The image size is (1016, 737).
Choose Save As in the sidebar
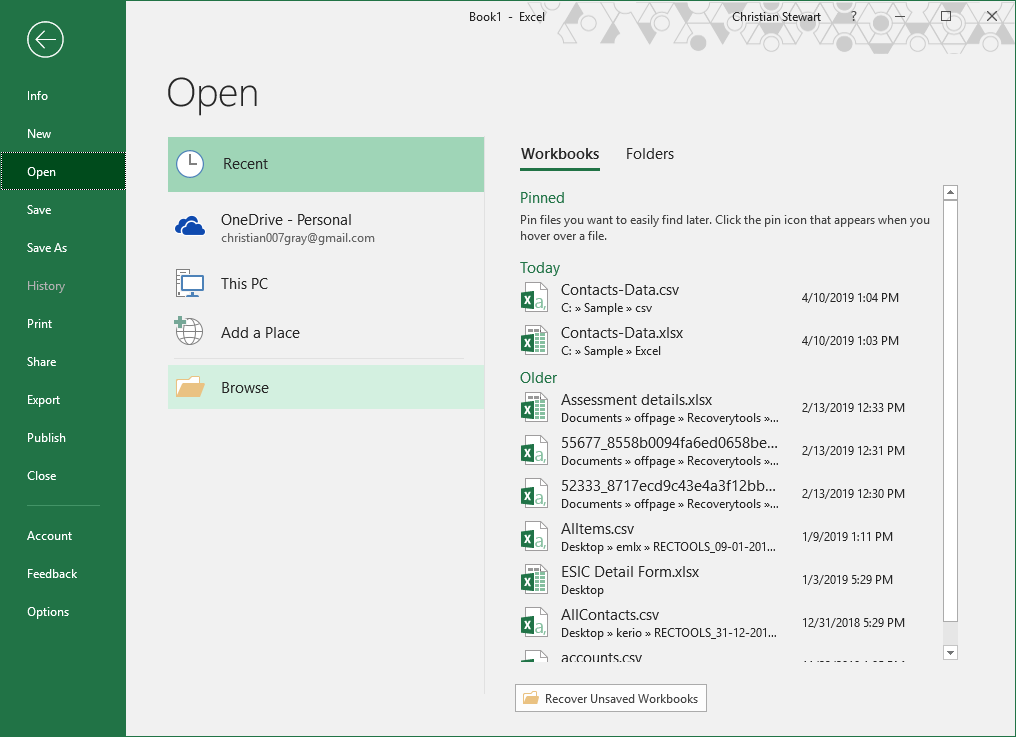coord(63,248)
